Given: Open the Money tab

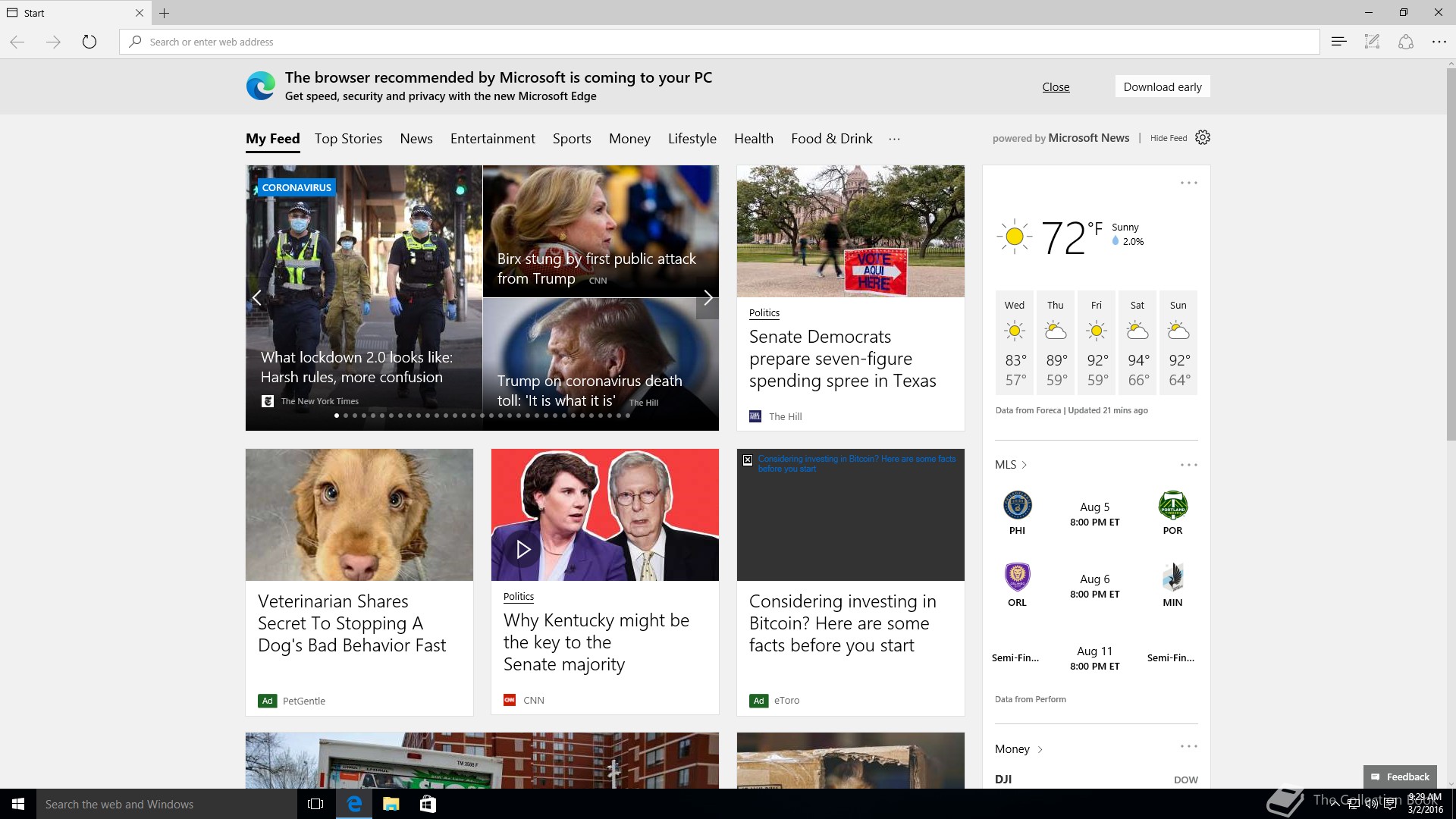Looking at the screenshot, I should click(629, 139).
